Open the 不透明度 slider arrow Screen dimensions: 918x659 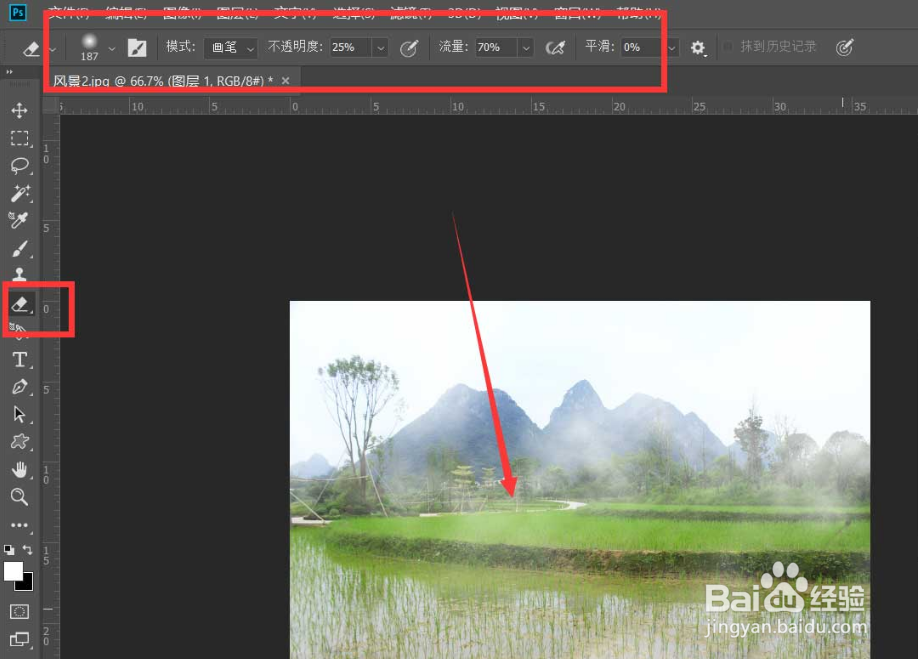pyautogui.click(x=381, y=48)
